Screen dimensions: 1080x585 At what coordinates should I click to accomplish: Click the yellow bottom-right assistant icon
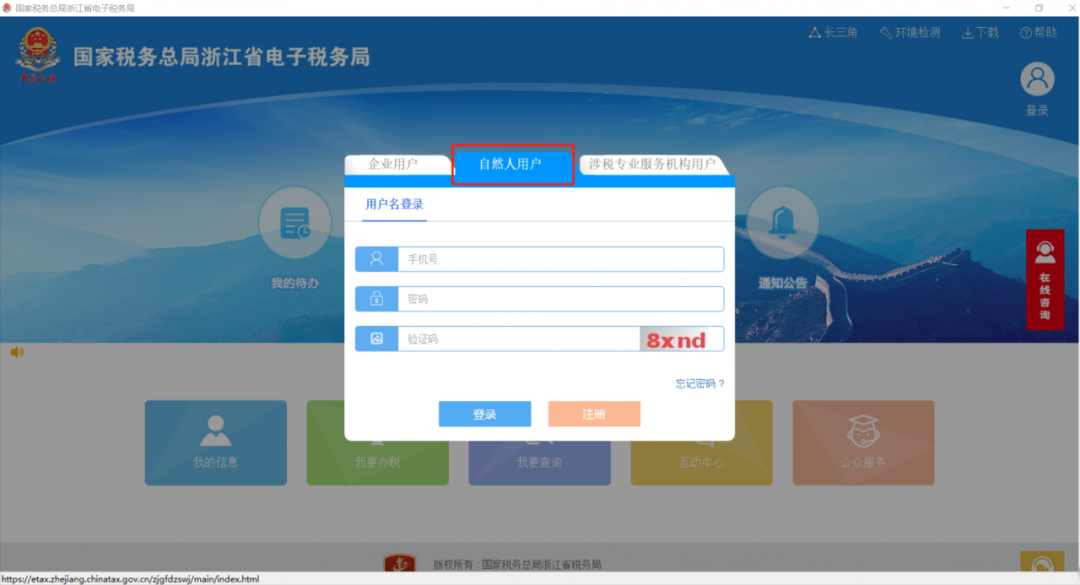tap(1042, 563)
